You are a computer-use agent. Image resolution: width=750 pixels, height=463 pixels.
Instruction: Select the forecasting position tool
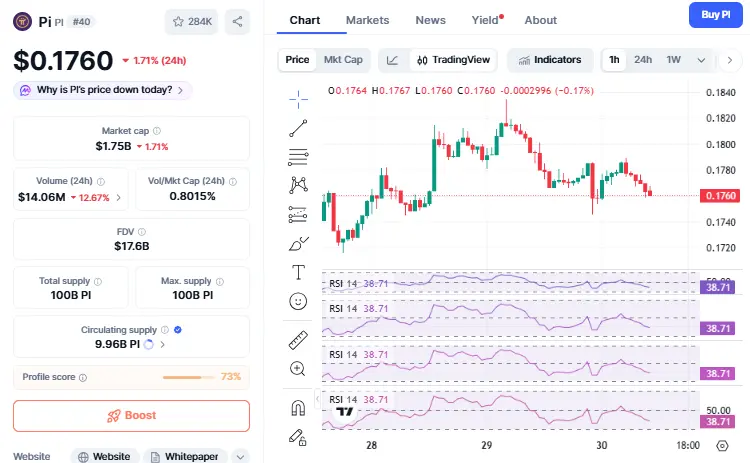coord(298,215)
